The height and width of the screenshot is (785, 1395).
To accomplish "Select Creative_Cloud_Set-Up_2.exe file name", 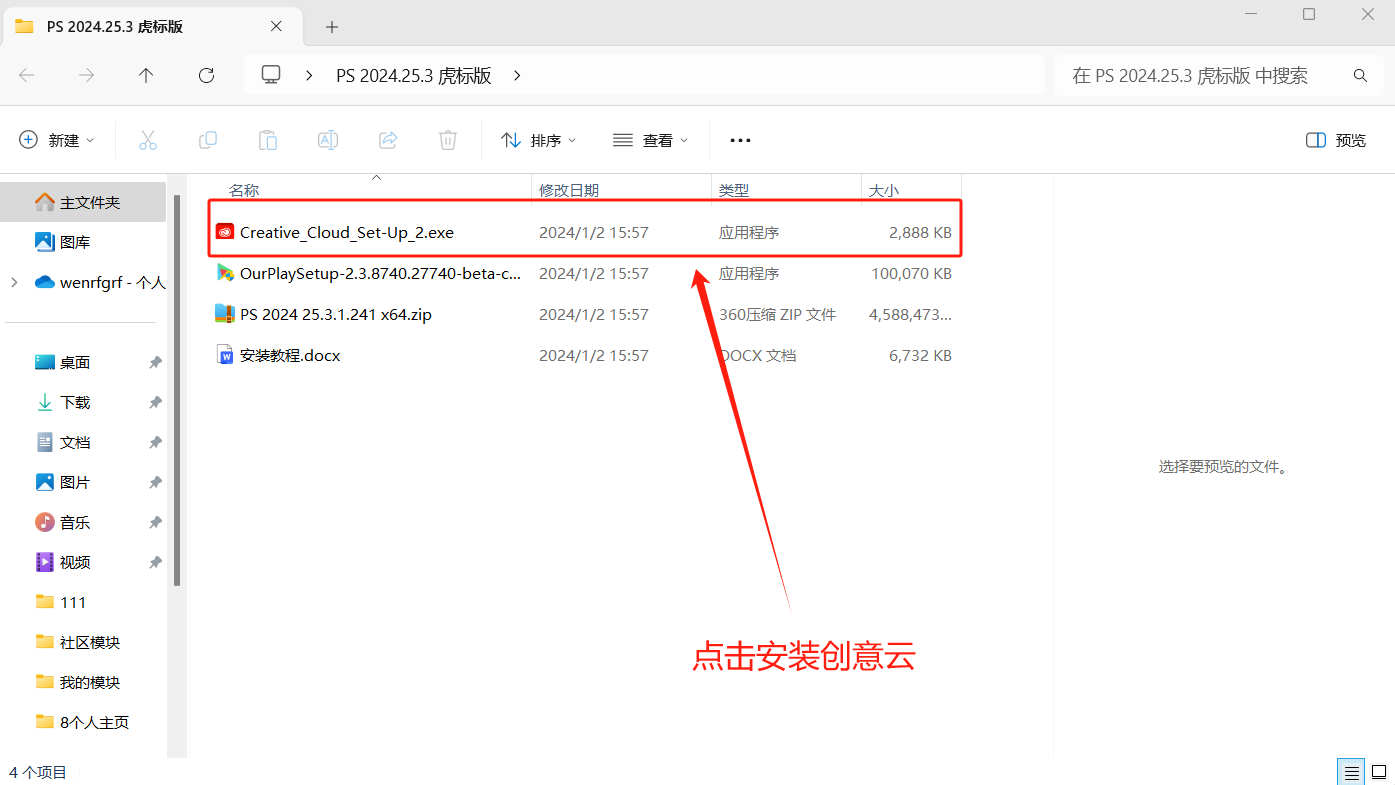I will click(347, 232).
